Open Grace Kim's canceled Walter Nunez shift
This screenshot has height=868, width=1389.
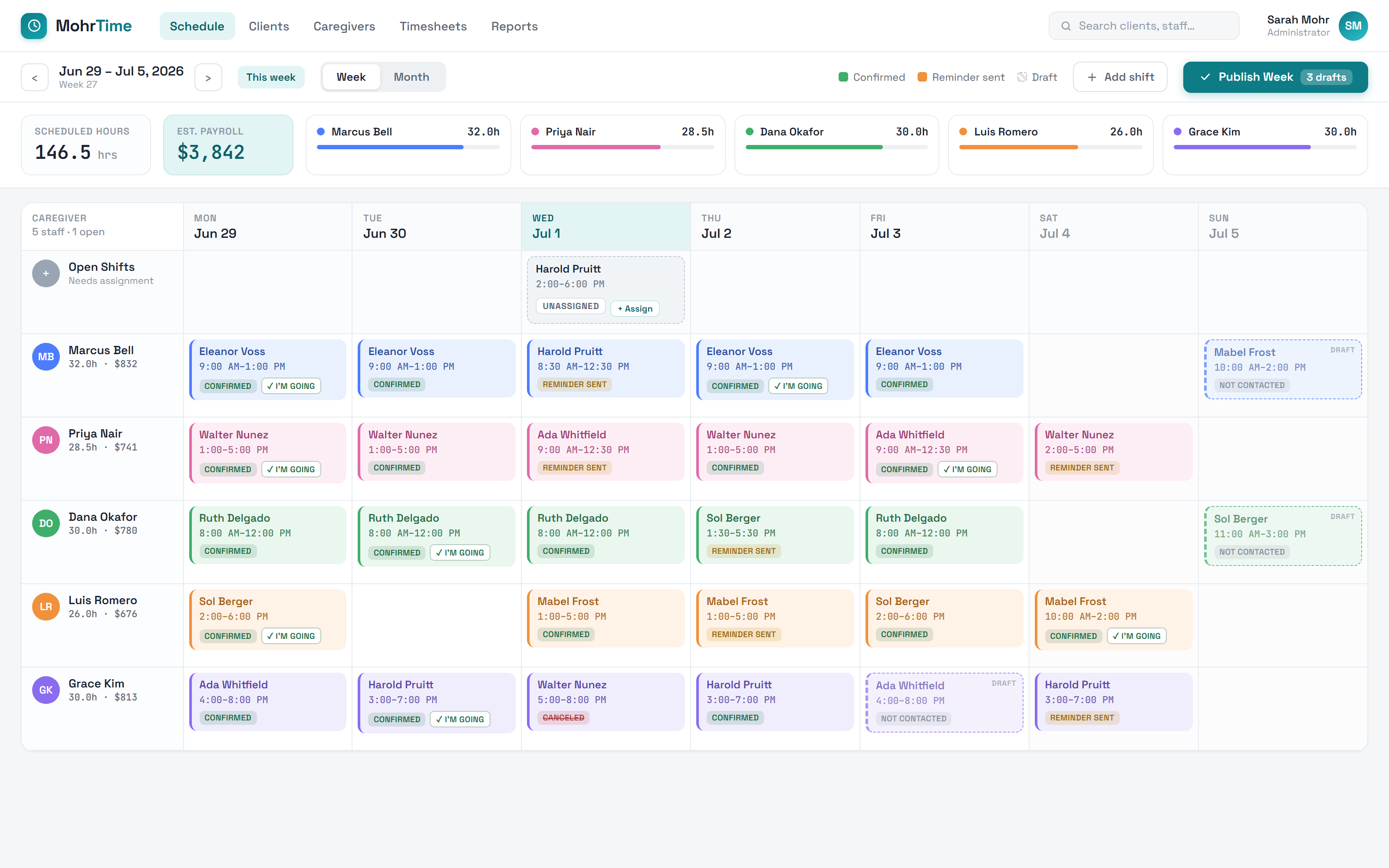pyautogui.click(x=606, y=701)
